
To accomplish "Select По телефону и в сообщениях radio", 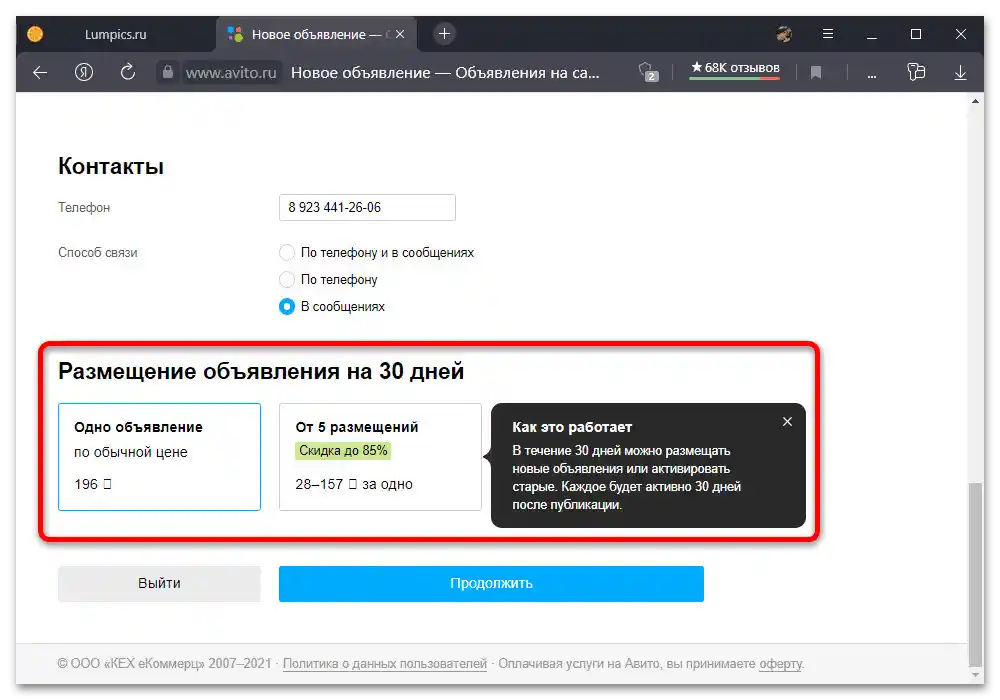I will point(287,252).
